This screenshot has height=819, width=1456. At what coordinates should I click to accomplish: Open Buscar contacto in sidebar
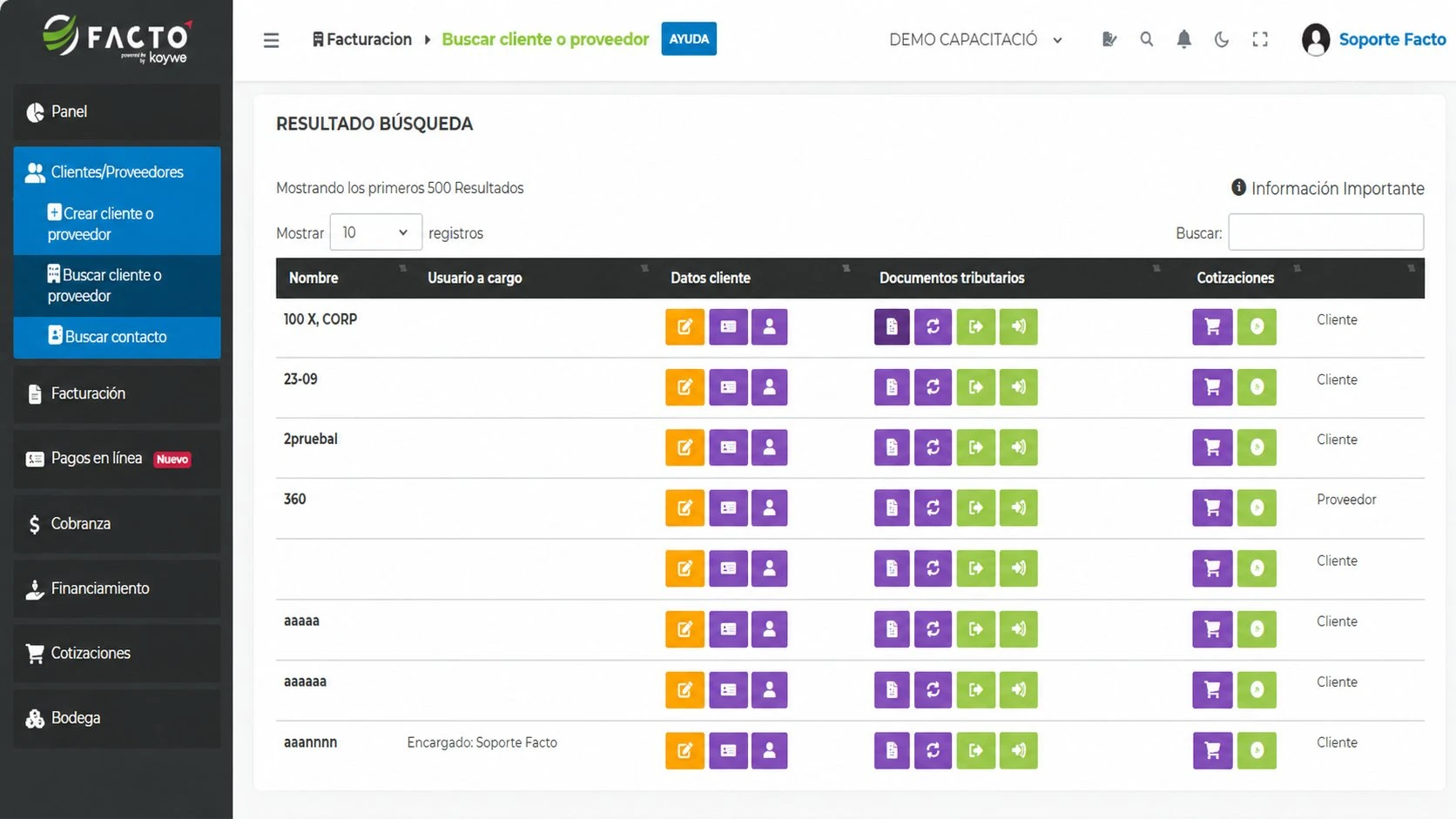click(117, 337)
